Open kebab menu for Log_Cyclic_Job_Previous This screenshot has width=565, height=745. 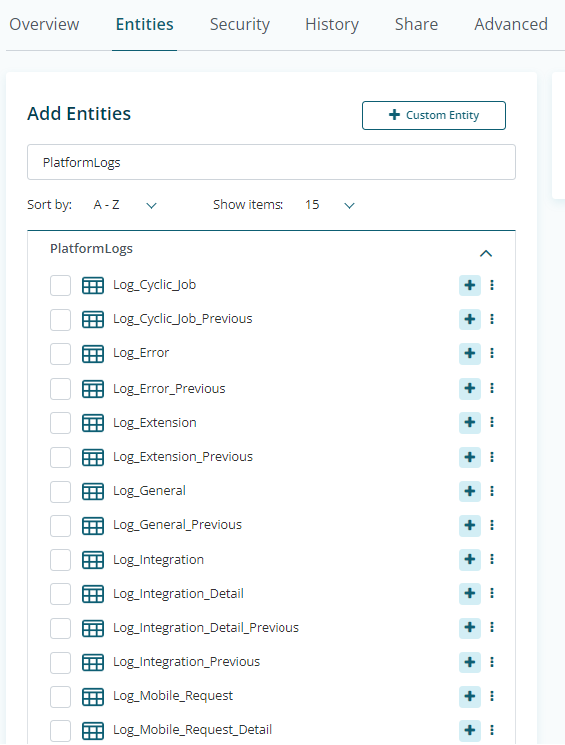[492, 319]
